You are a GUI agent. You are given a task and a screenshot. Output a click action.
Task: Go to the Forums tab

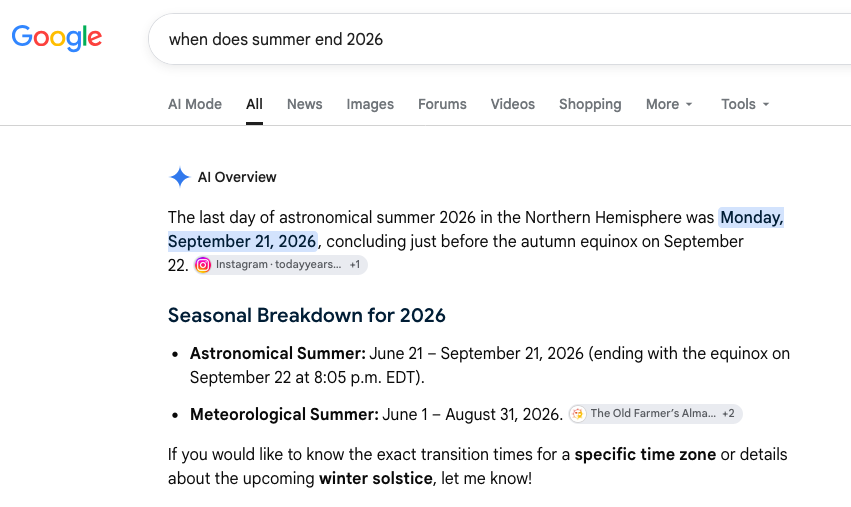(x=442, y=104)
